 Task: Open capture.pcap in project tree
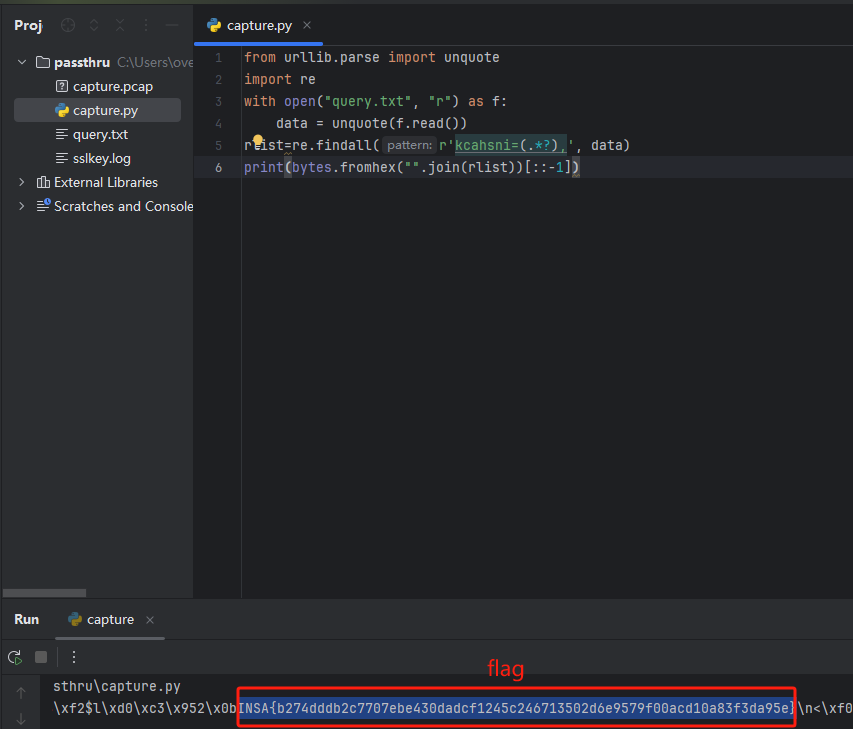[112, 86]
